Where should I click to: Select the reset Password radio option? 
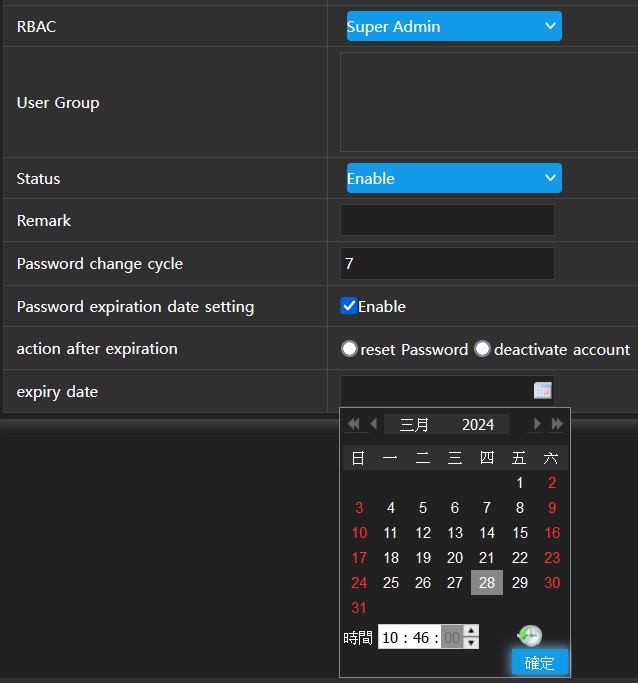(x=349, y=349)
